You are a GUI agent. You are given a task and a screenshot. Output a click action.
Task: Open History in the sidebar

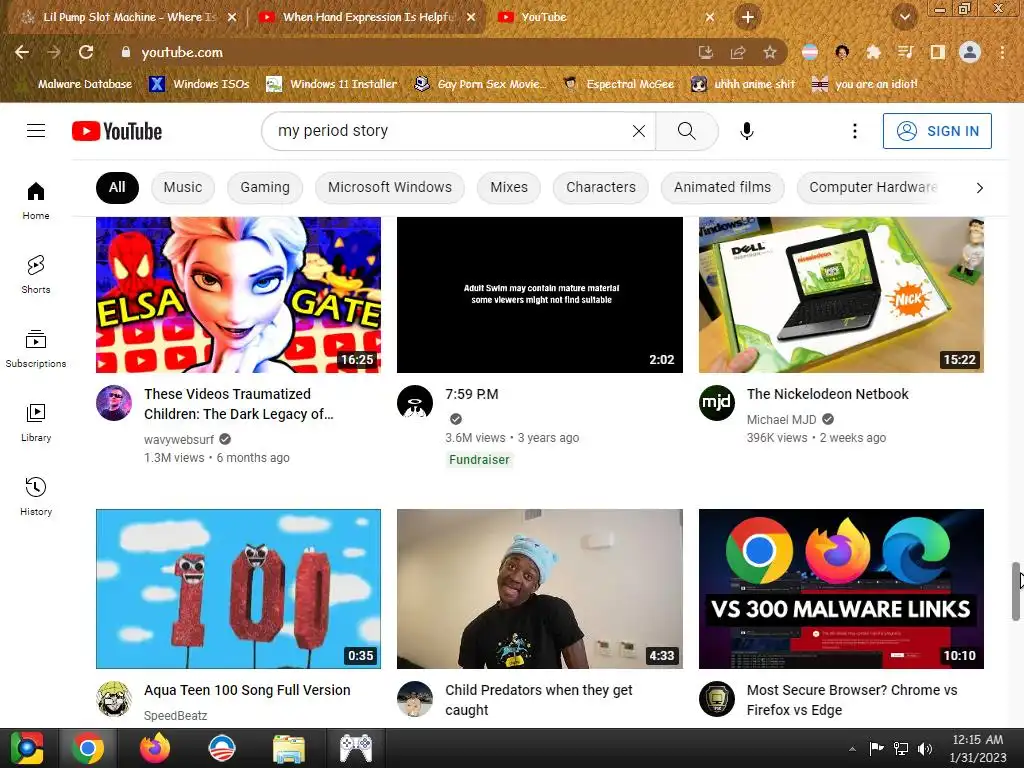point(36,496)
